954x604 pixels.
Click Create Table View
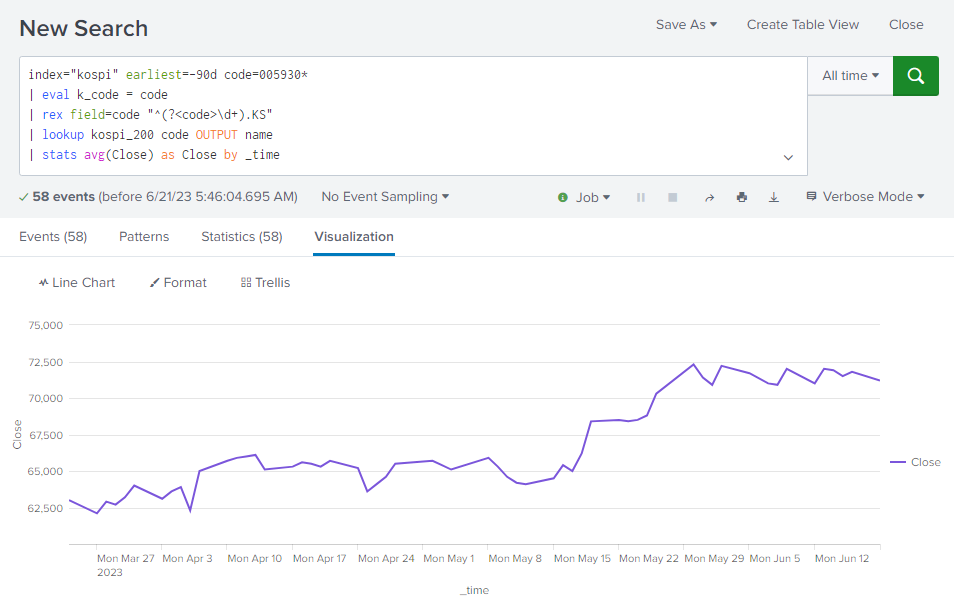(x=803, y=25)
